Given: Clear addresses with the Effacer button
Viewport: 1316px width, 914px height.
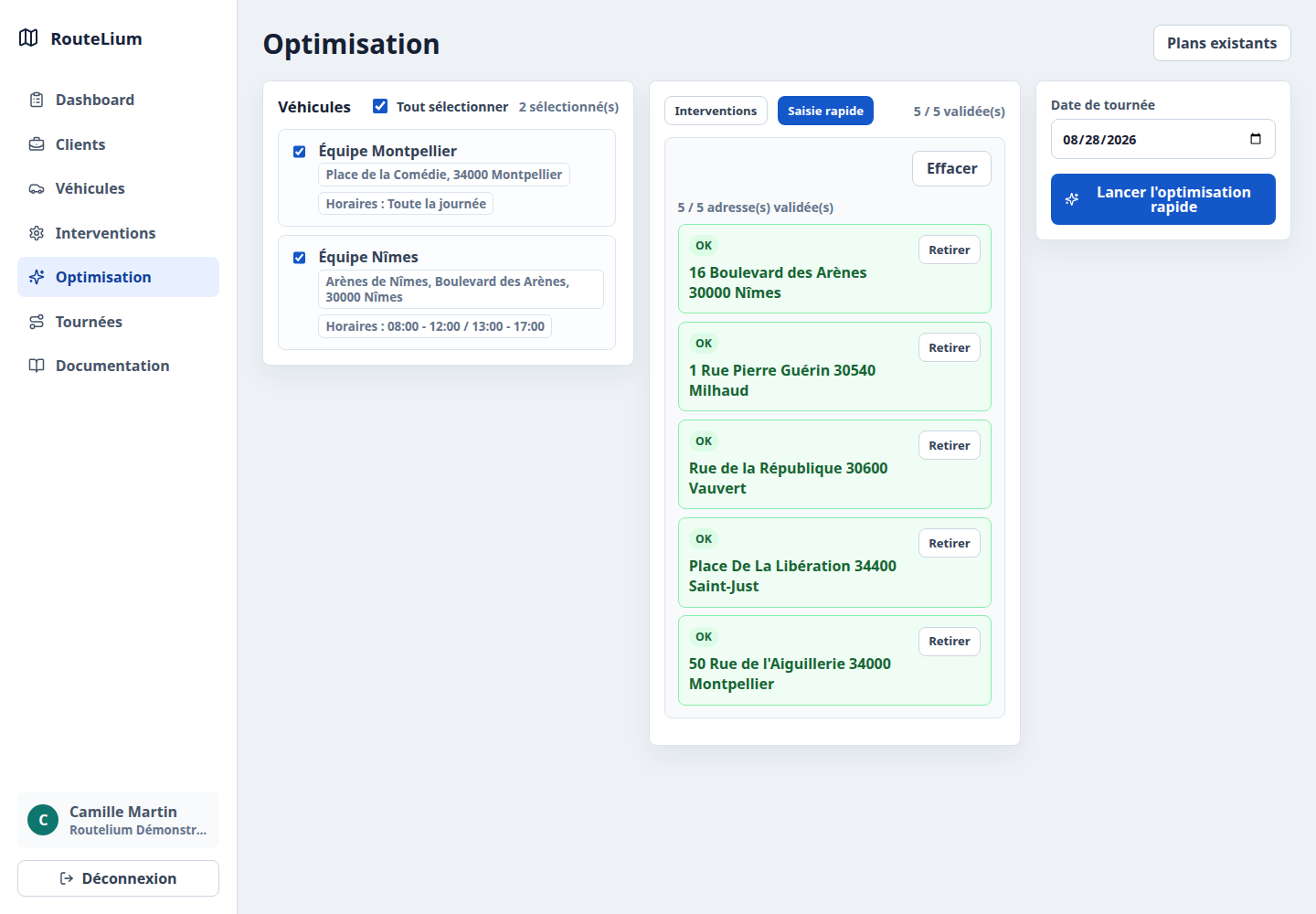Looking at the screenshot, I should [951, 168].
